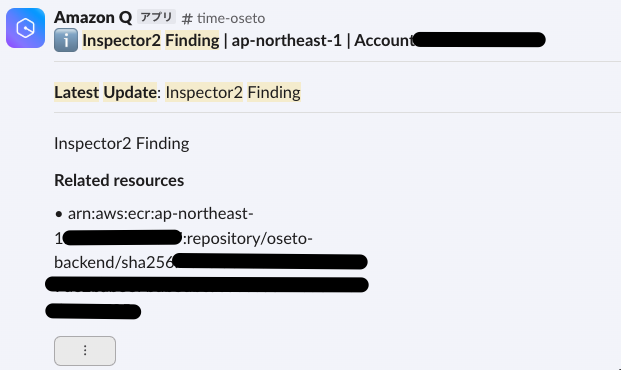The height and width of the screenshot is (370, 621).
Task: Click the アプリ app badge
Action: 156,17
